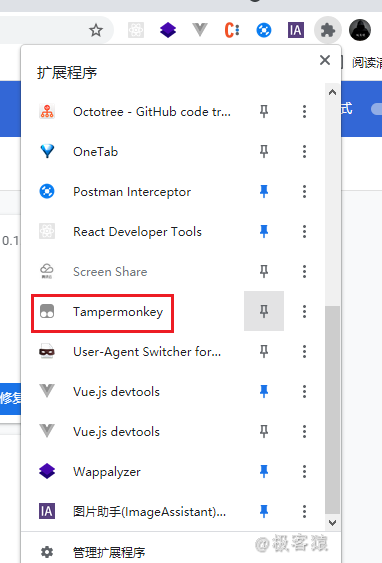Select the Screen Share entry
The height and width of the screenshot is (563, 382).
point(110,271)
